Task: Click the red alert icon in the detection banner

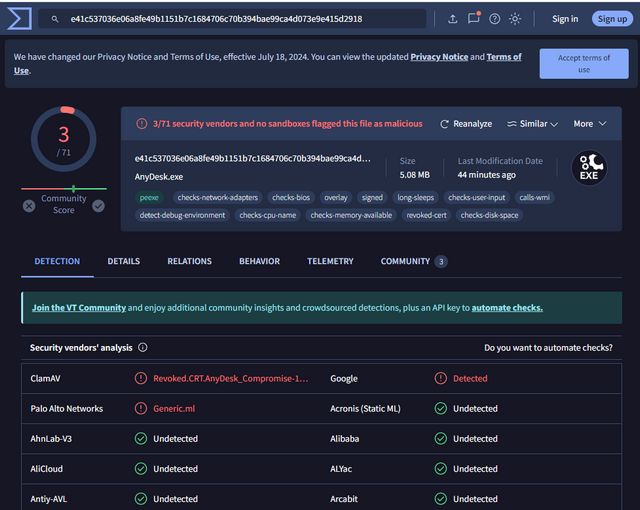Action: pos(142,124)
